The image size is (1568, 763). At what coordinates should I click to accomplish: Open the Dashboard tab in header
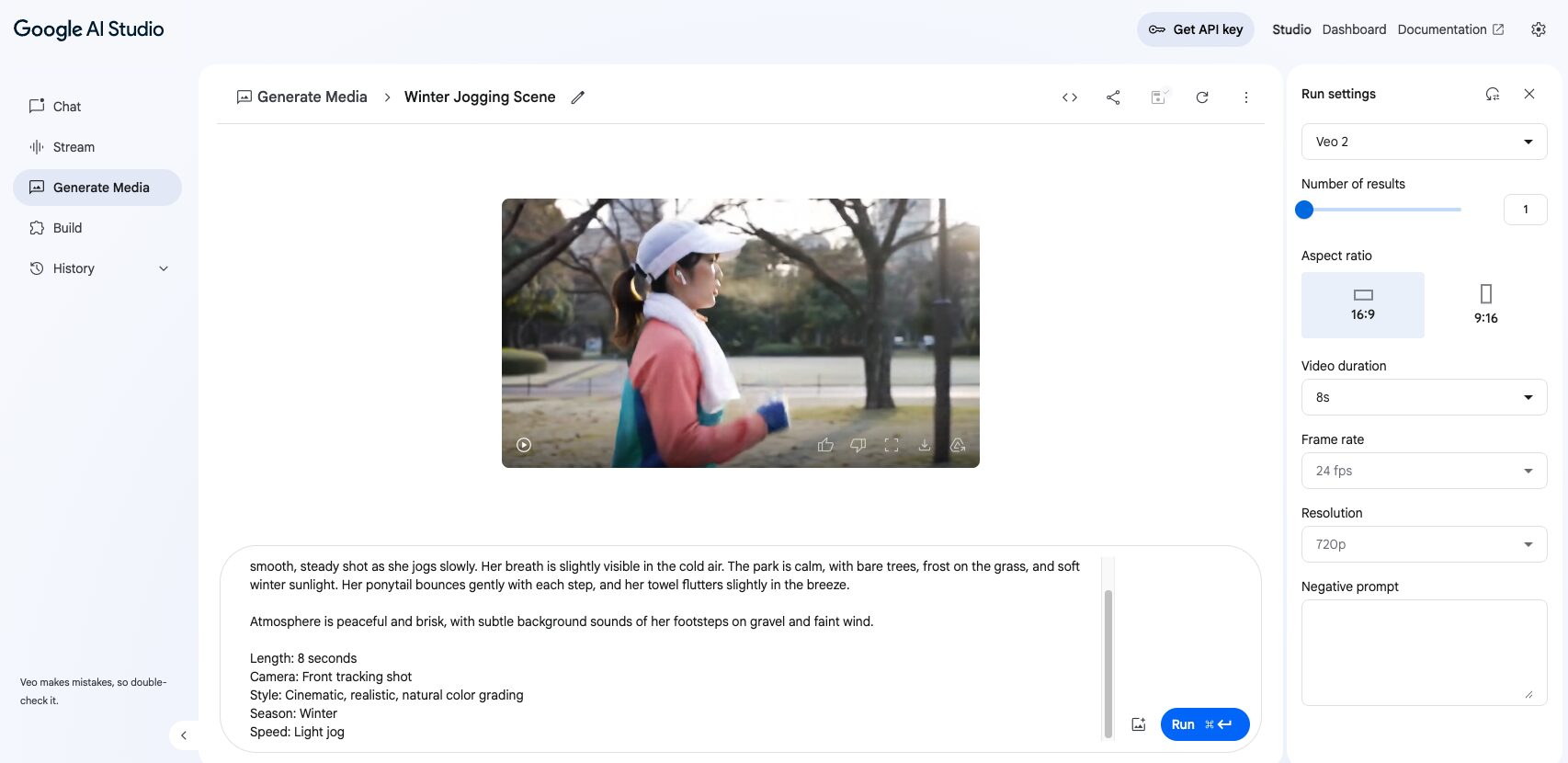click(x=1354, y=29)
